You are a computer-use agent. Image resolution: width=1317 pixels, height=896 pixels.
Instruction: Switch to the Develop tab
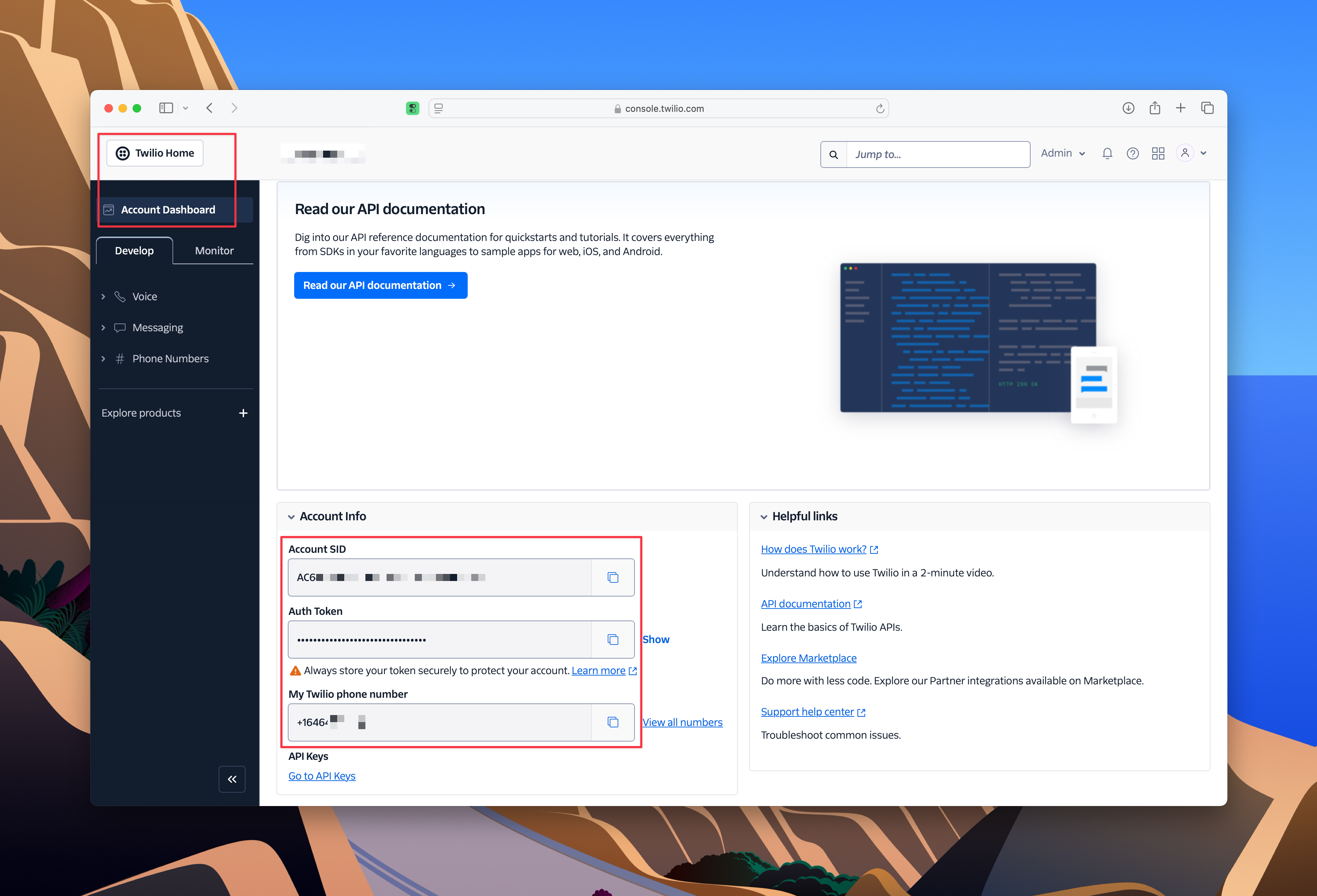[x=134, y=250]
